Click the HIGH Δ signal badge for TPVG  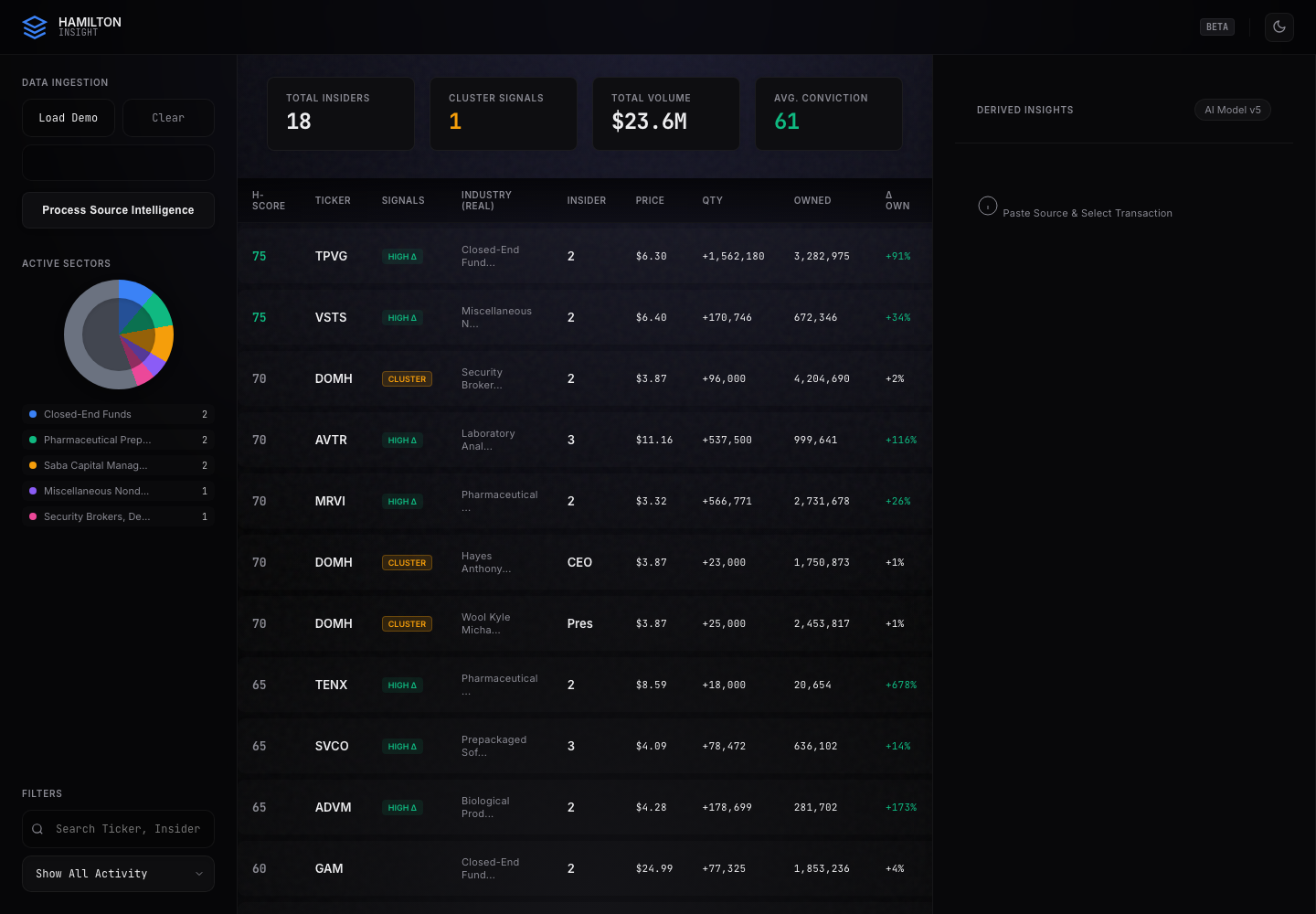(x=402, y=257)
